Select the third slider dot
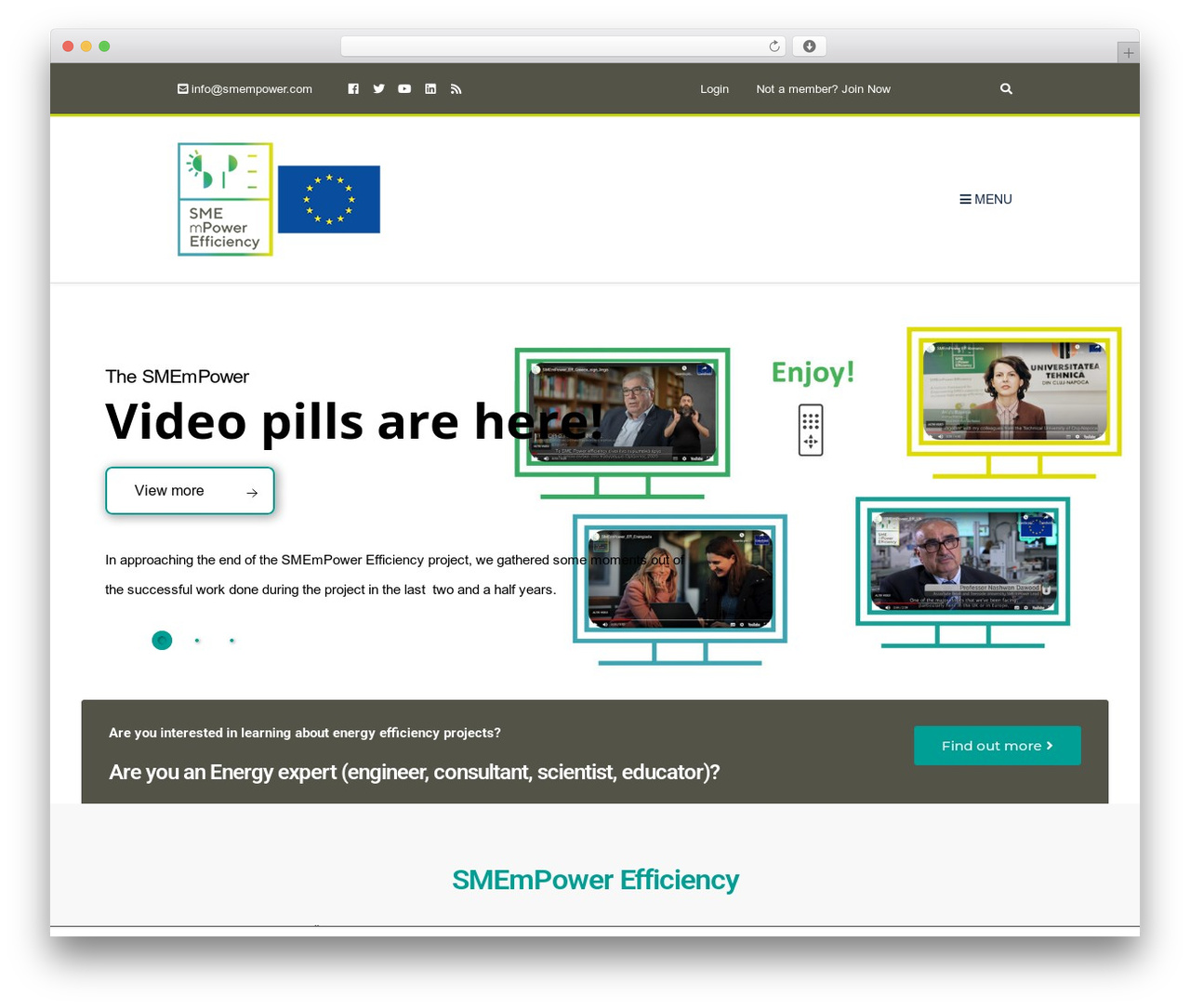Image resolution: width=1190 pixels, height=1008 pixels. pyautogui.click(x=231, y=641)
